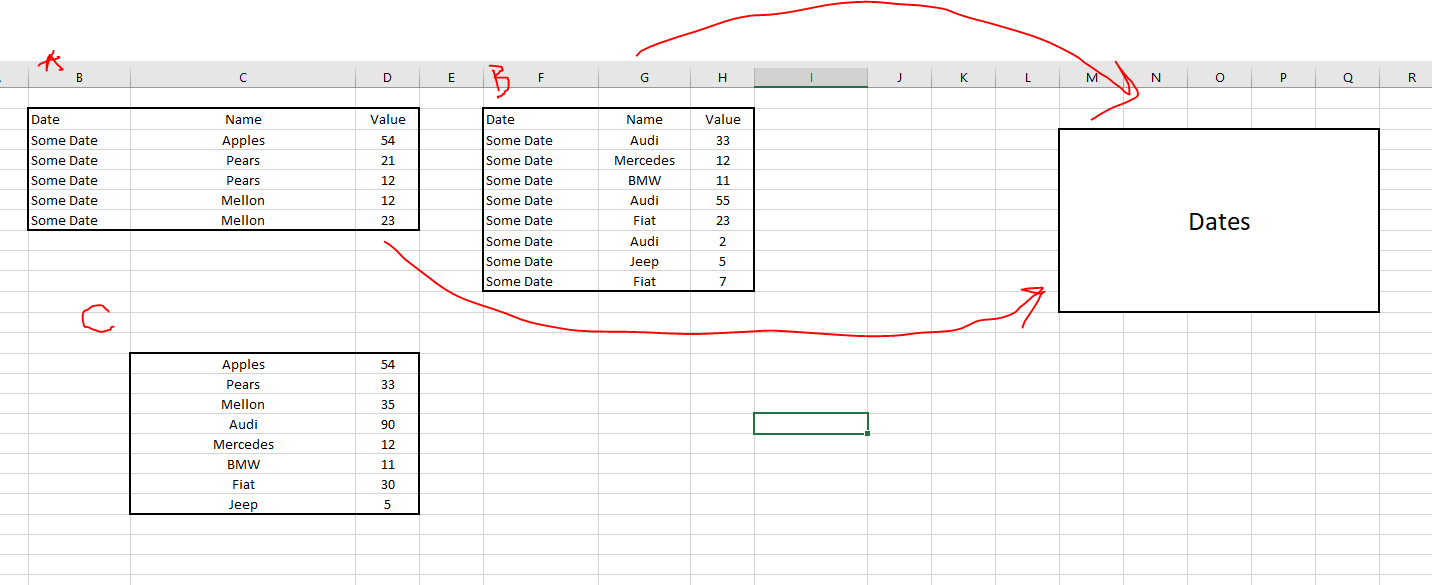Select column R header

[1411, 77]
